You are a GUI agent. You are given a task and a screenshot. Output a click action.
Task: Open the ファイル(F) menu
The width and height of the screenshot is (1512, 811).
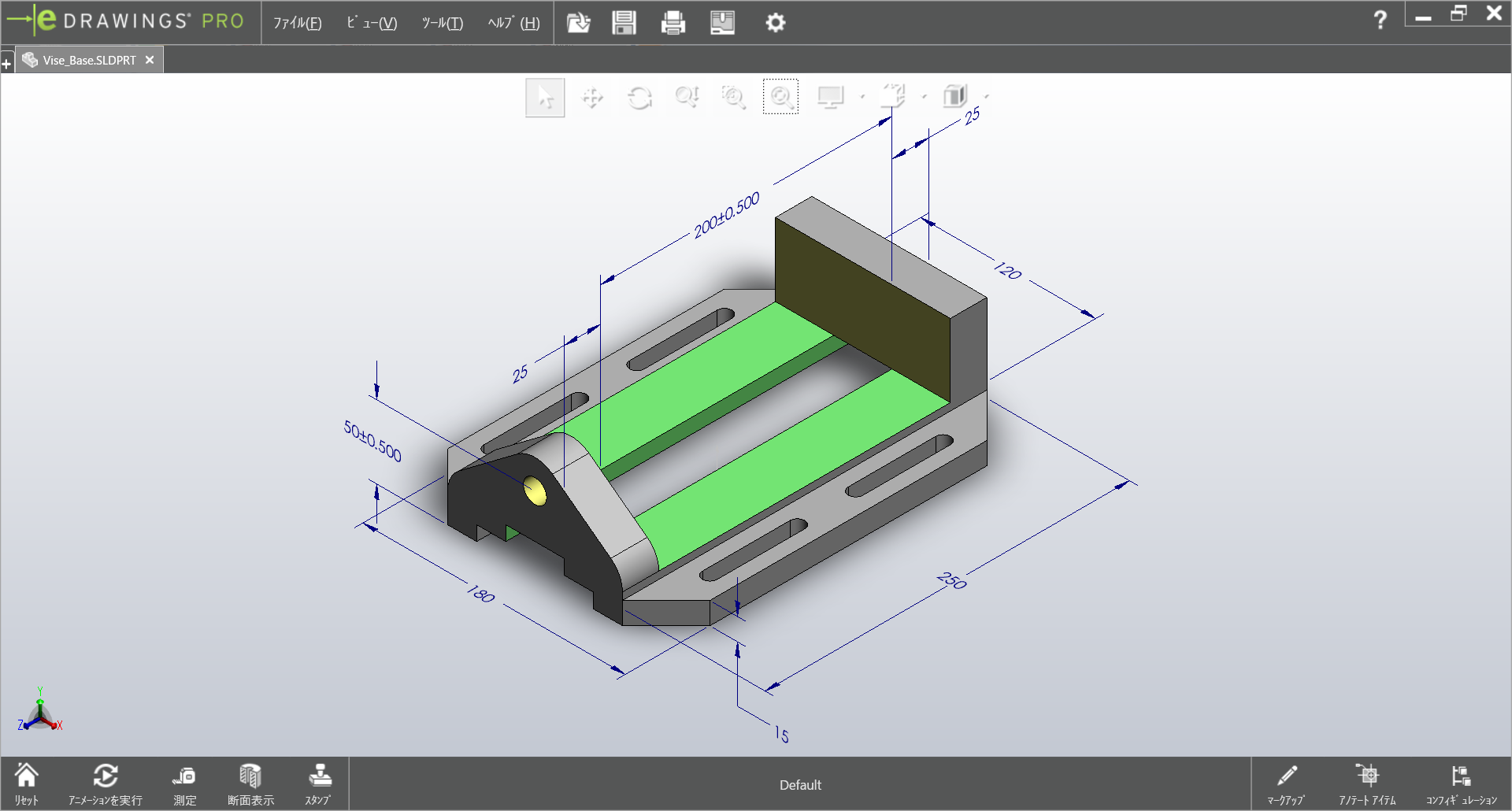tap(297, 23)
